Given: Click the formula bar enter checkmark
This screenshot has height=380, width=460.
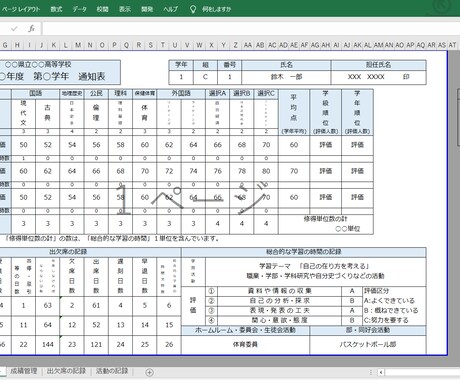Looking at the screenshot, I should coord(14,29).
